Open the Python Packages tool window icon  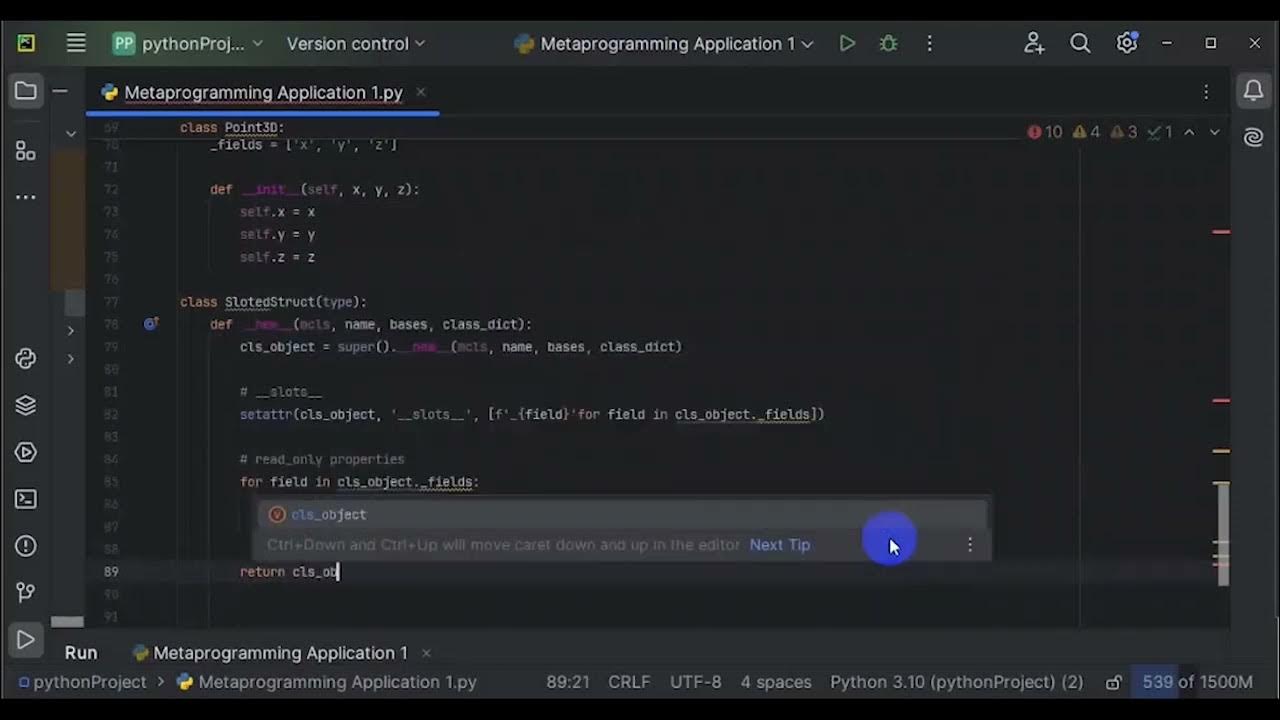(x=26, y=358)
